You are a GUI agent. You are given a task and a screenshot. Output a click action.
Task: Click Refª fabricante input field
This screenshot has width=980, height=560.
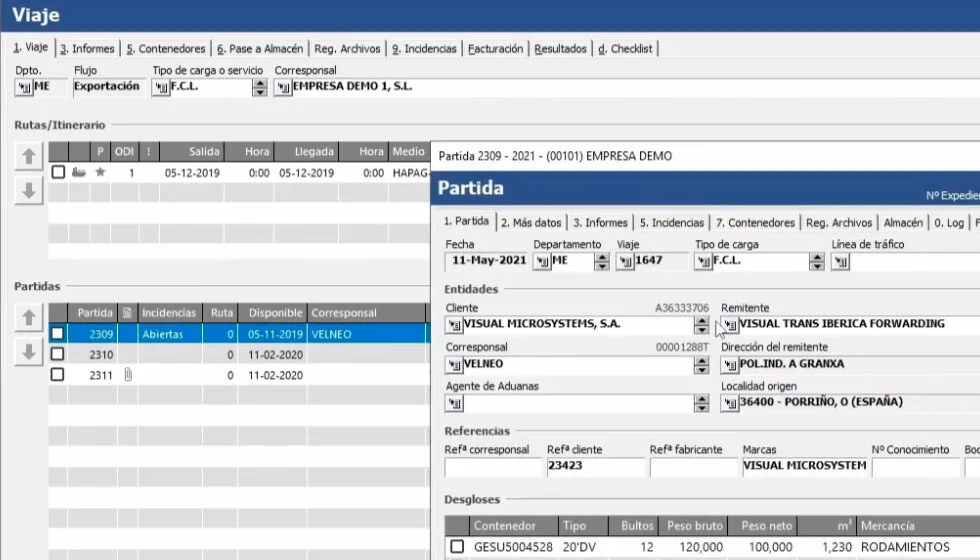click(x=694, y=466)
